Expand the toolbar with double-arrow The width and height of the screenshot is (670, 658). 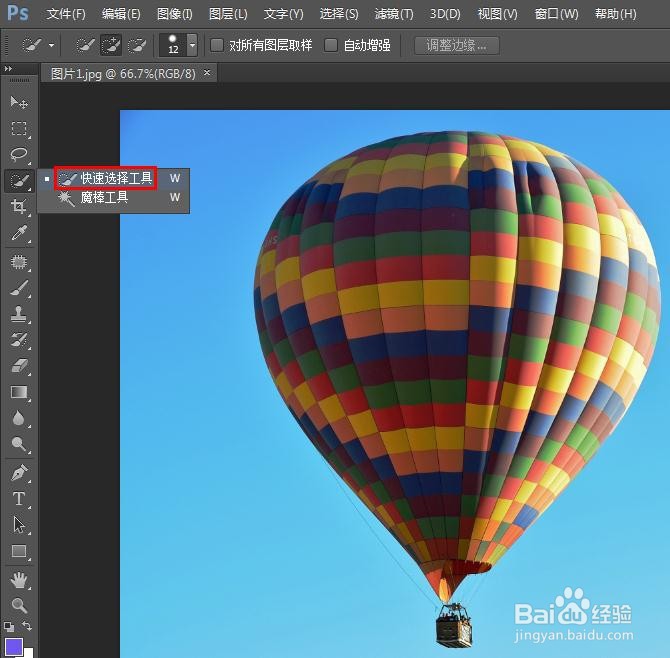[x=8, y=68]
